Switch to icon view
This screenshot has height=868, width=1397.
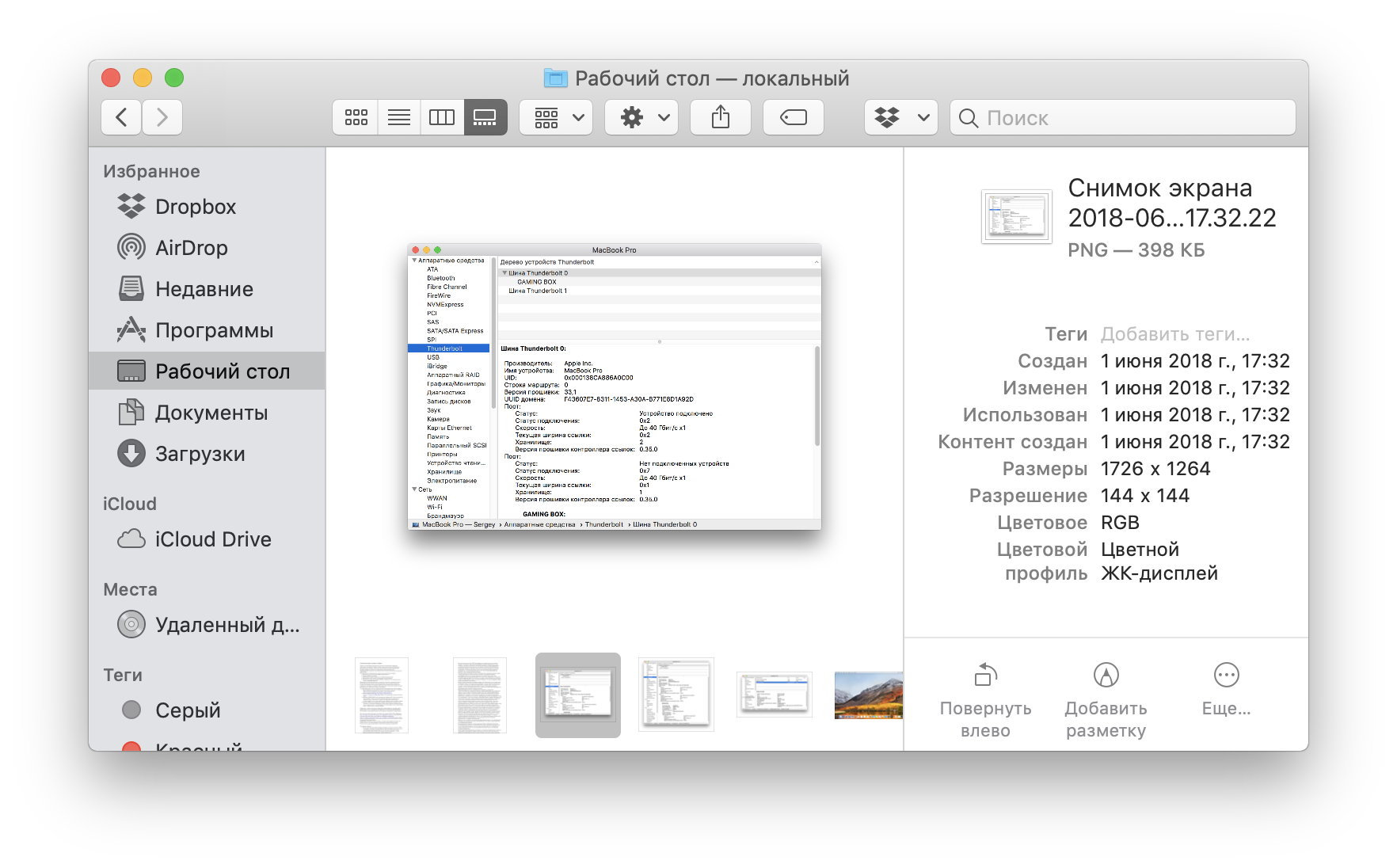tap(356, 118)
